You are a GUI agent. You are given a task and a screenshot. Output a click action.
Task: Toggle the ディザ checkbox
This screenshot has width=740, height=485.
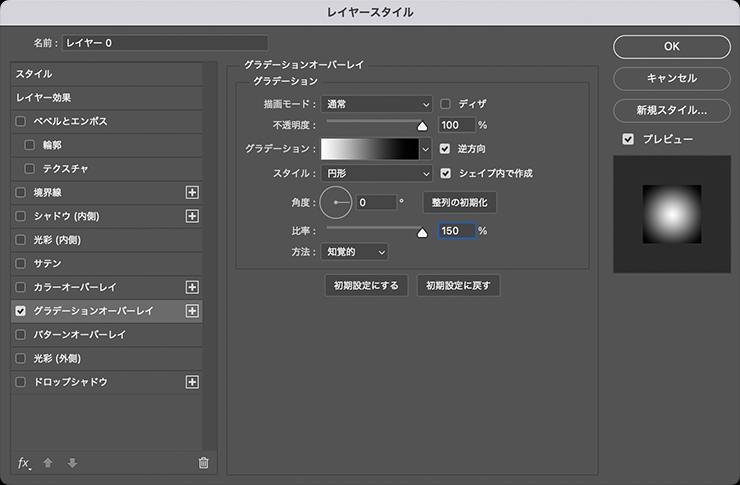[445, 104]
